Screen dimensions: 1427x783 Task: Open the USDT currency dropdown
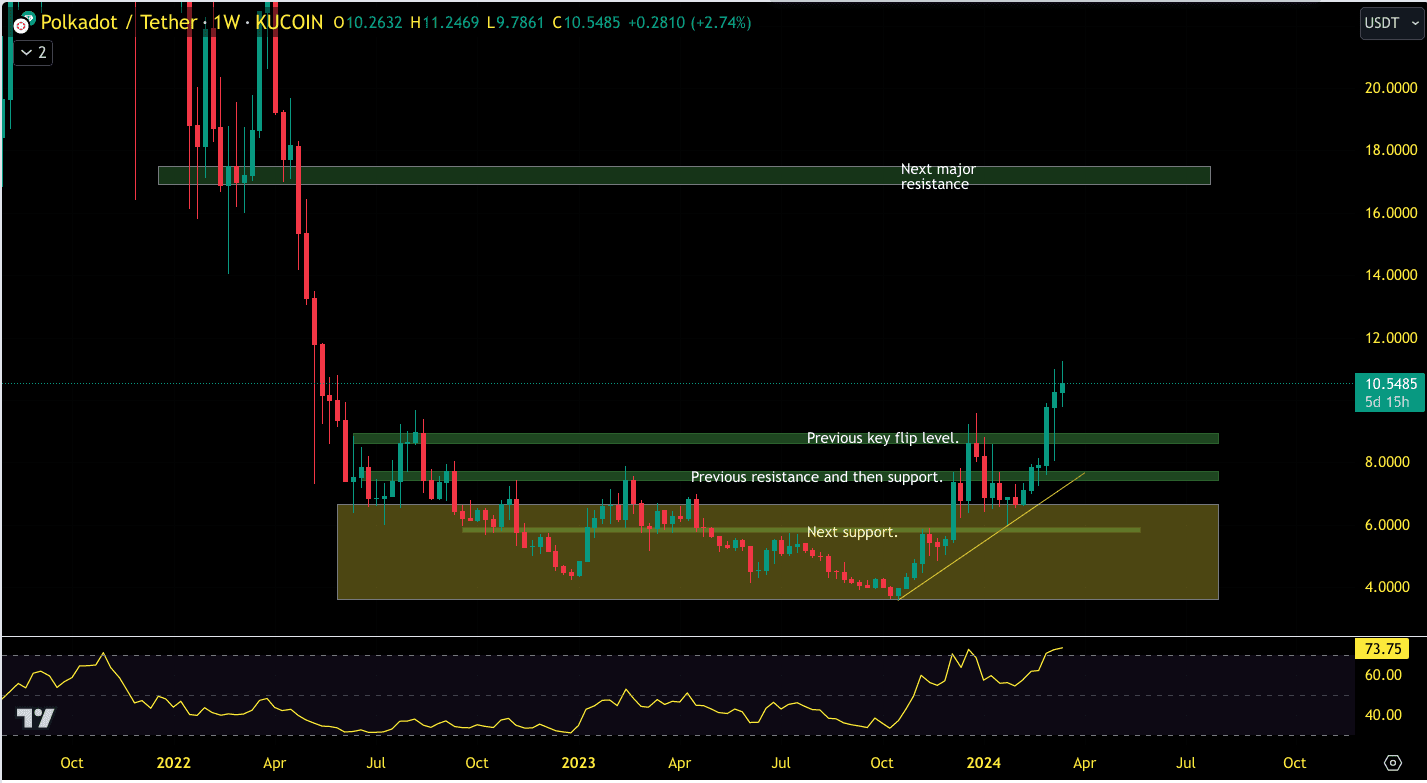click(x=1391, y=23)
